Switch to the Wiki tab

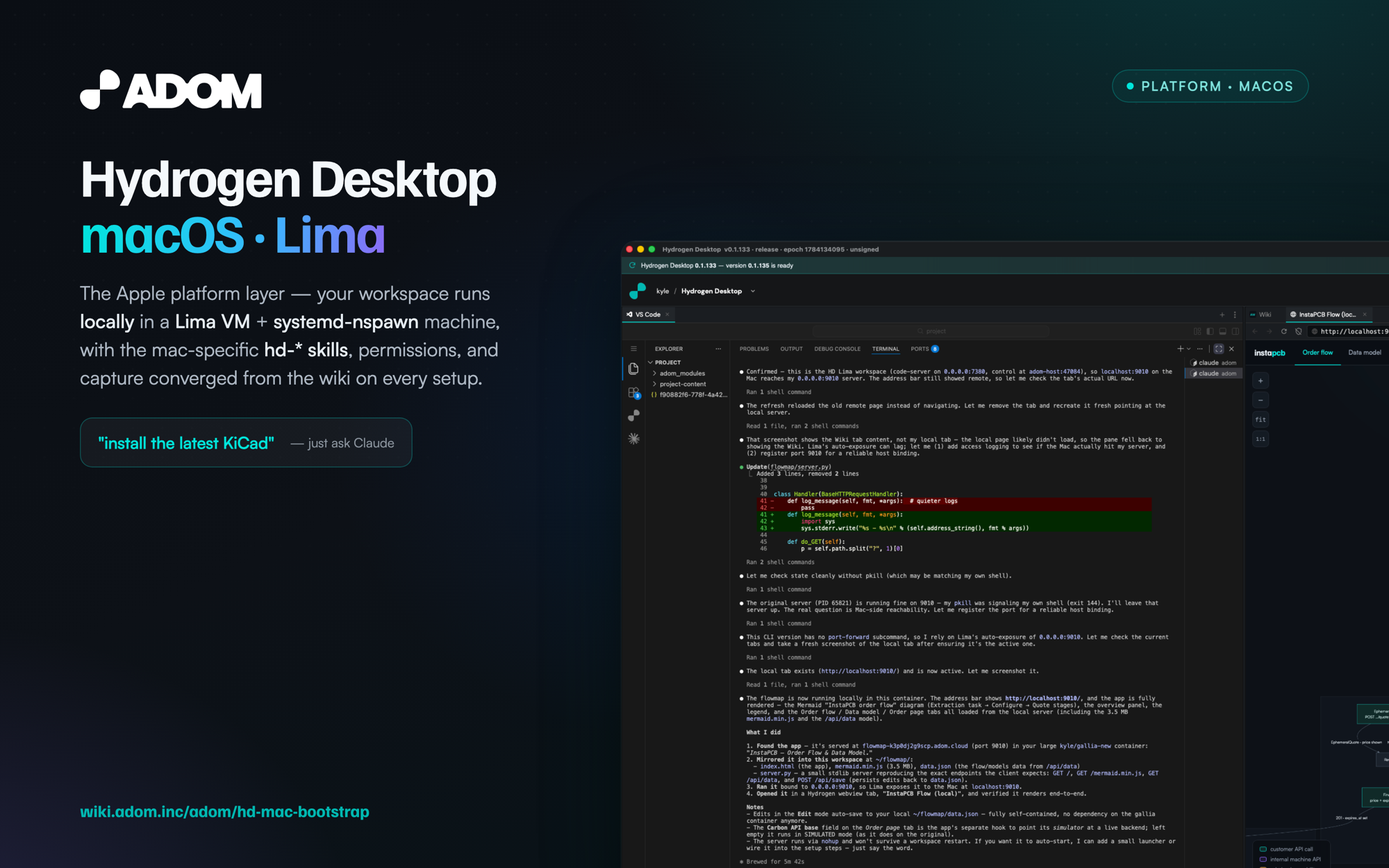(x=1261, y=315)
